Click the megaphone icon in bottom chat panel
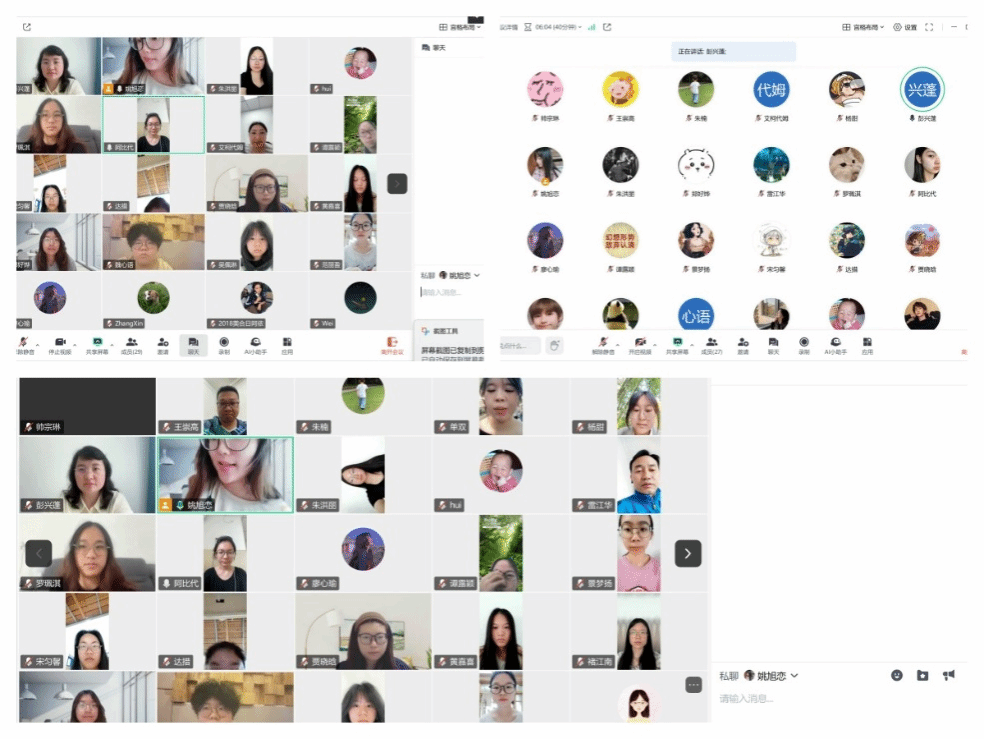984x739 pixels. (948, 676)
